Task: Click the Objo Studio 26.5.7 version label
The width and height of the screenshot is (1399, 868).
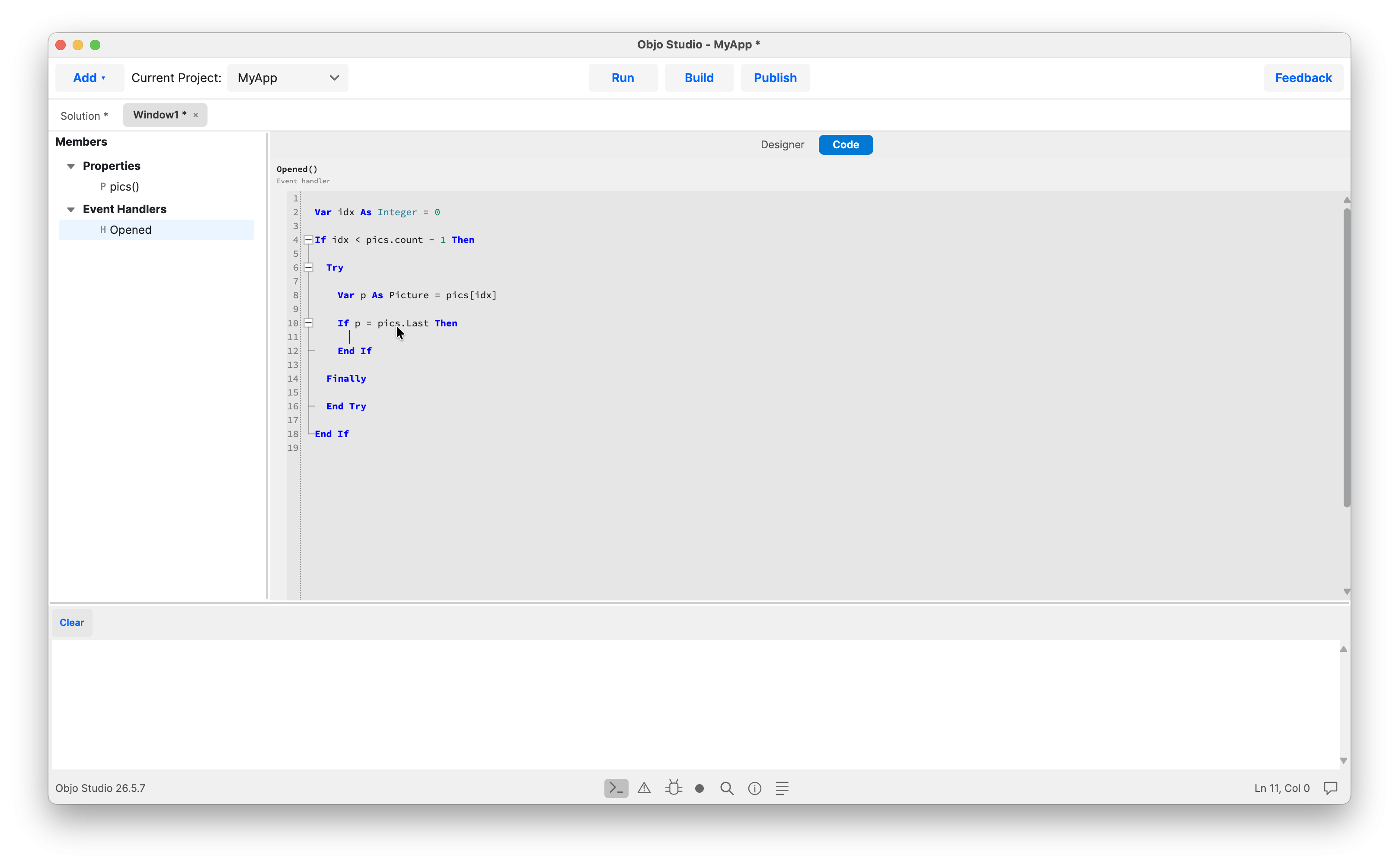Action: (x=100, y=788)
